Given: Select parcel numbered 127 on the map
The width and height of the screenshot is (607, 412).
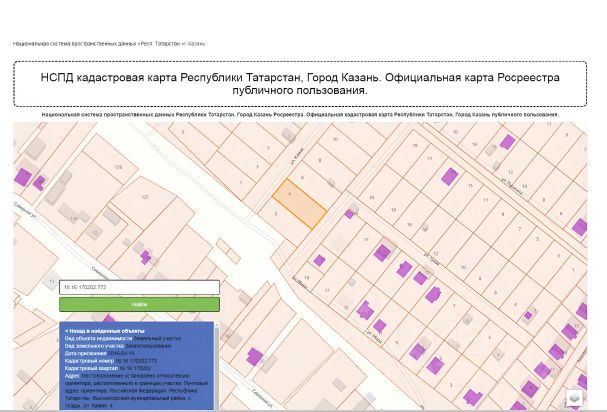Looking at the screenshot, I should [x=145, y=197].
